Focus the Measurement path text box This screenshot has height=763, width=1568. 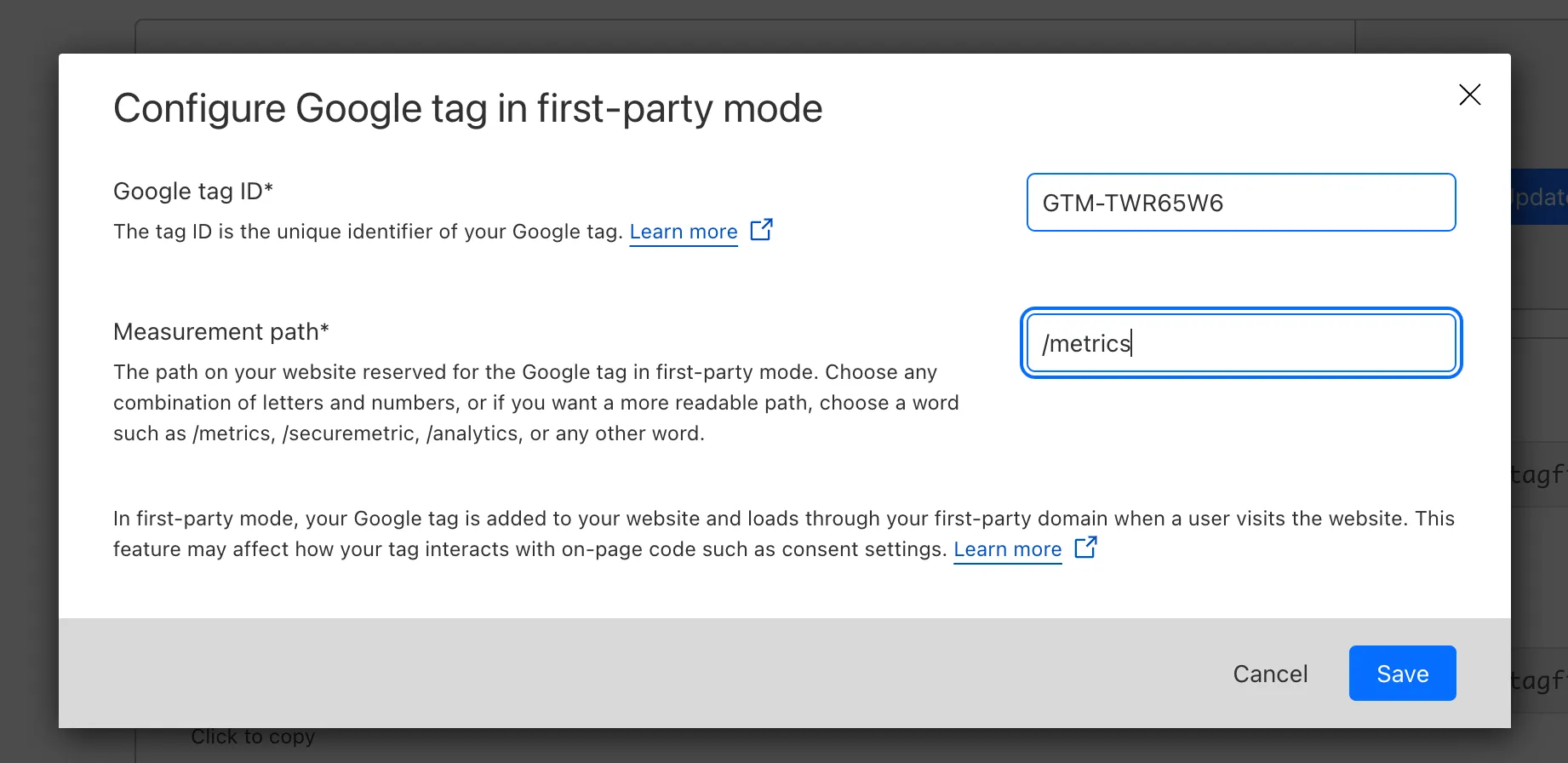click(1240, 343)
